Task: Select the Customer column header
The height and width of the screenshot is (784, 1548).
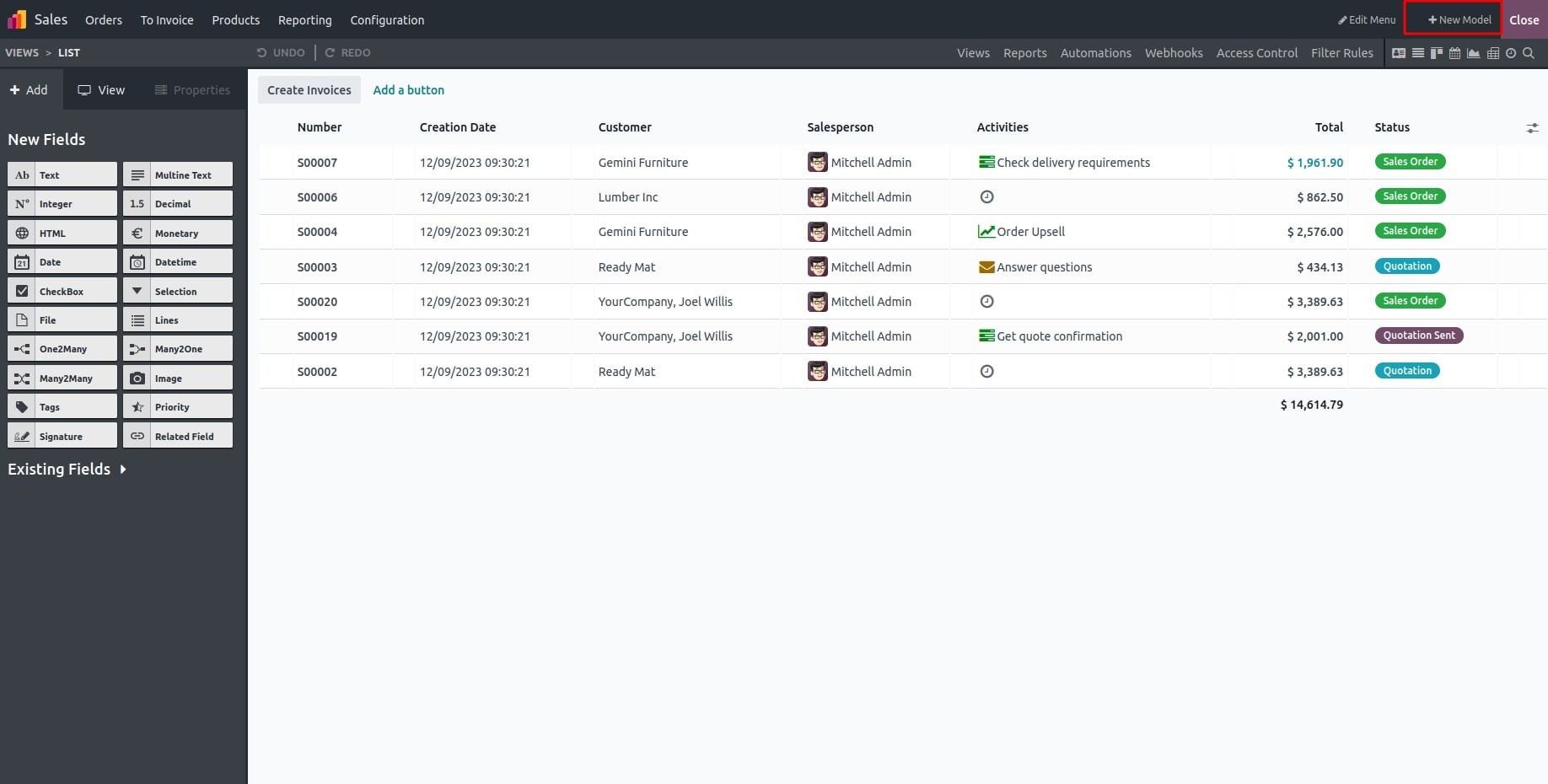Action: (x=625, y=127)
